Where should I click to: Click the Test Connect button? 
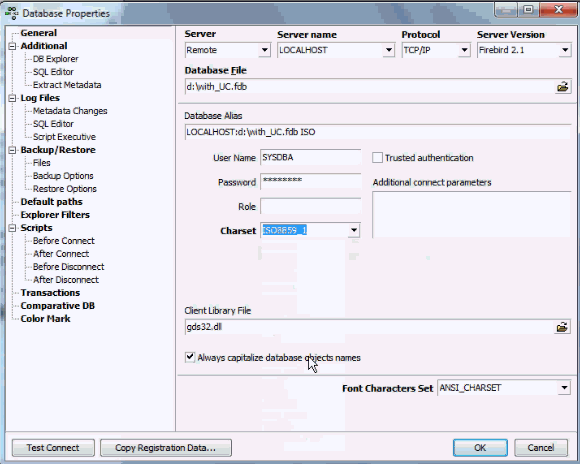[53, 448]
